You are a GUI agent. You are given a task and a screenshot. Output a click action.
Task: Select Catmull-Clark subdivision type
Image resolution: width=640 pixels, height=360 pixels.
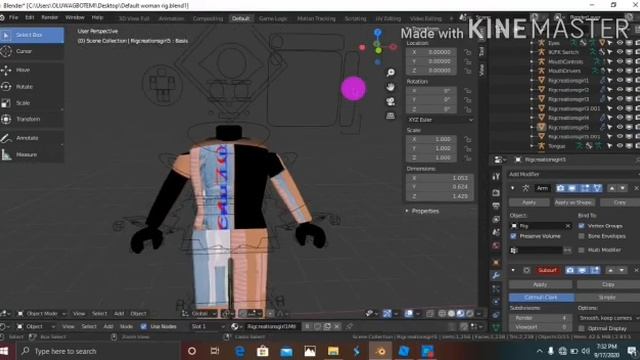tap(541, 298)
